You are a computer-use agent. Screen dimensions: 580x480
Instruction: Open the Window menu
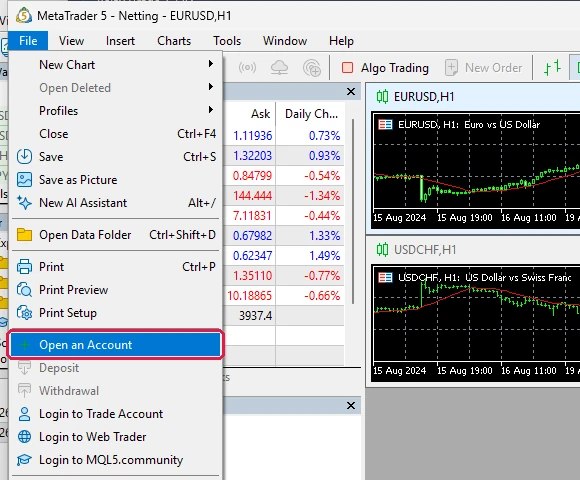(285, 41)
